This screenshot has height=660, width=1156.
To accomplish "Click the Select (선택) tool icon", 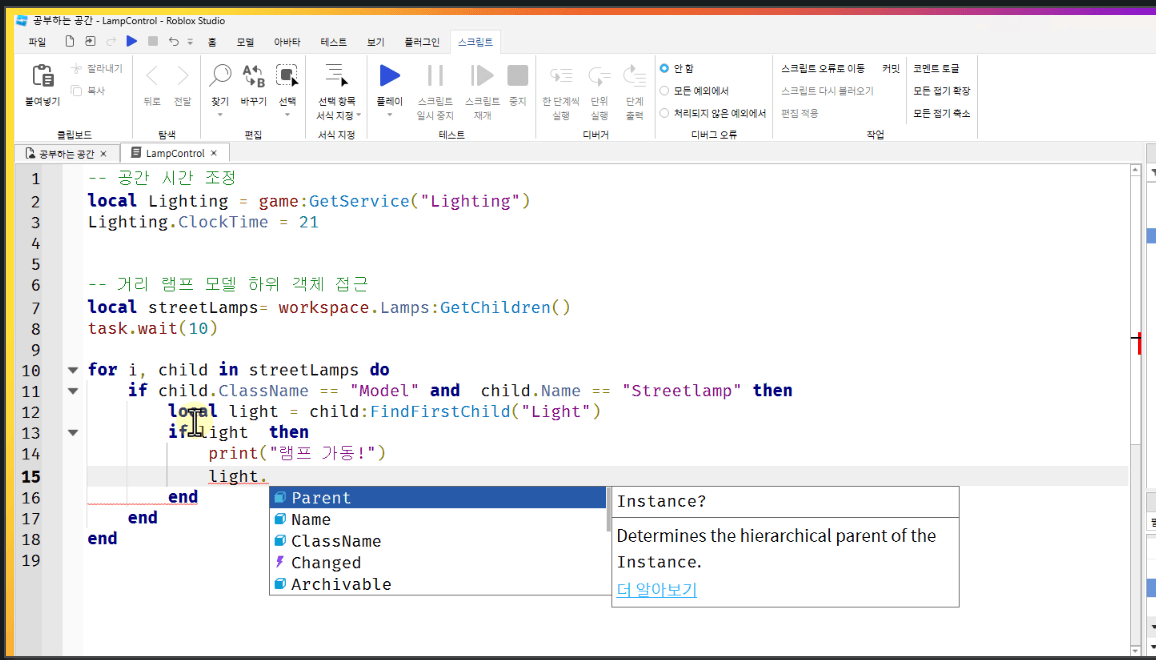I will [x=287, y=76].
